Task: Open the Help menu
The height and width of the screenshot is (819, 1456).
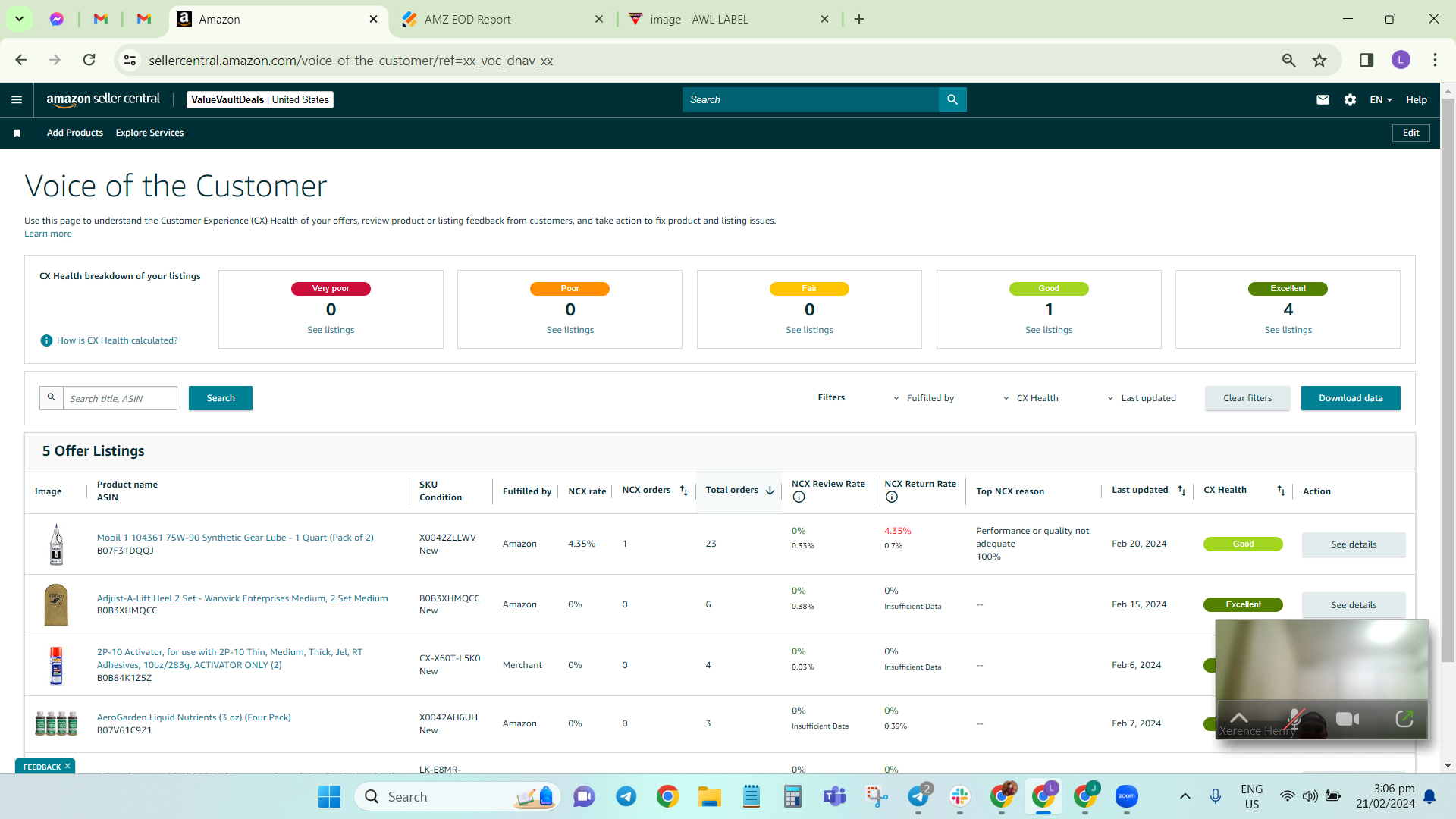Action: (x=1417, y=99)
